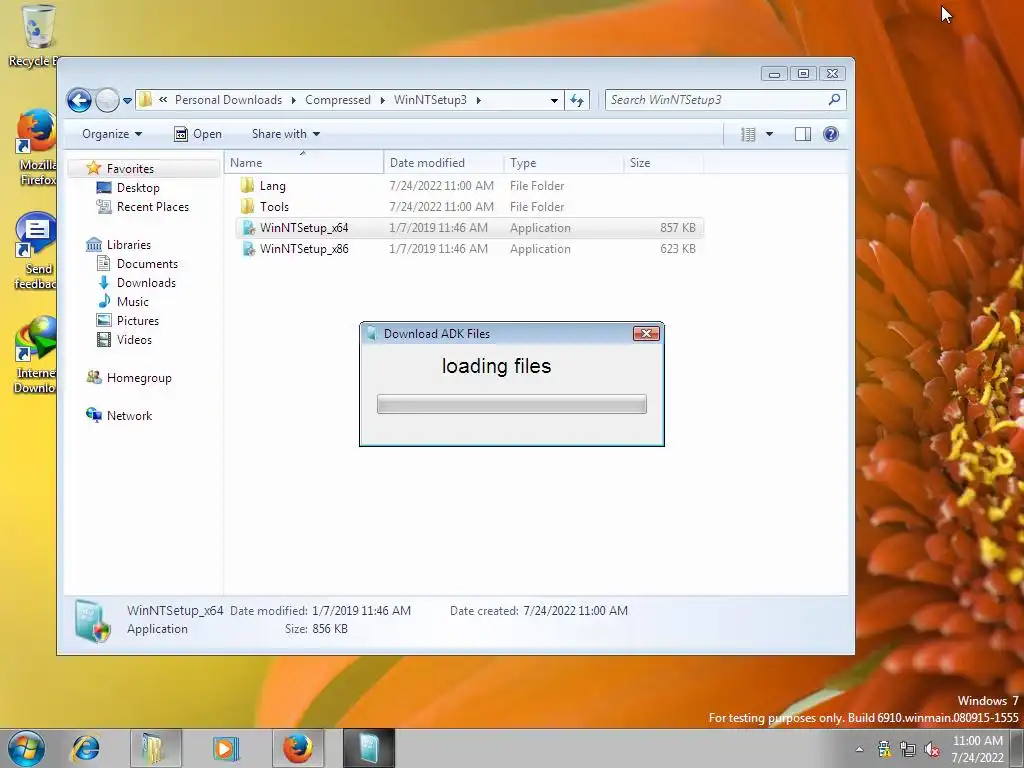Click the Download ADK Files title icon

[372, 334]
